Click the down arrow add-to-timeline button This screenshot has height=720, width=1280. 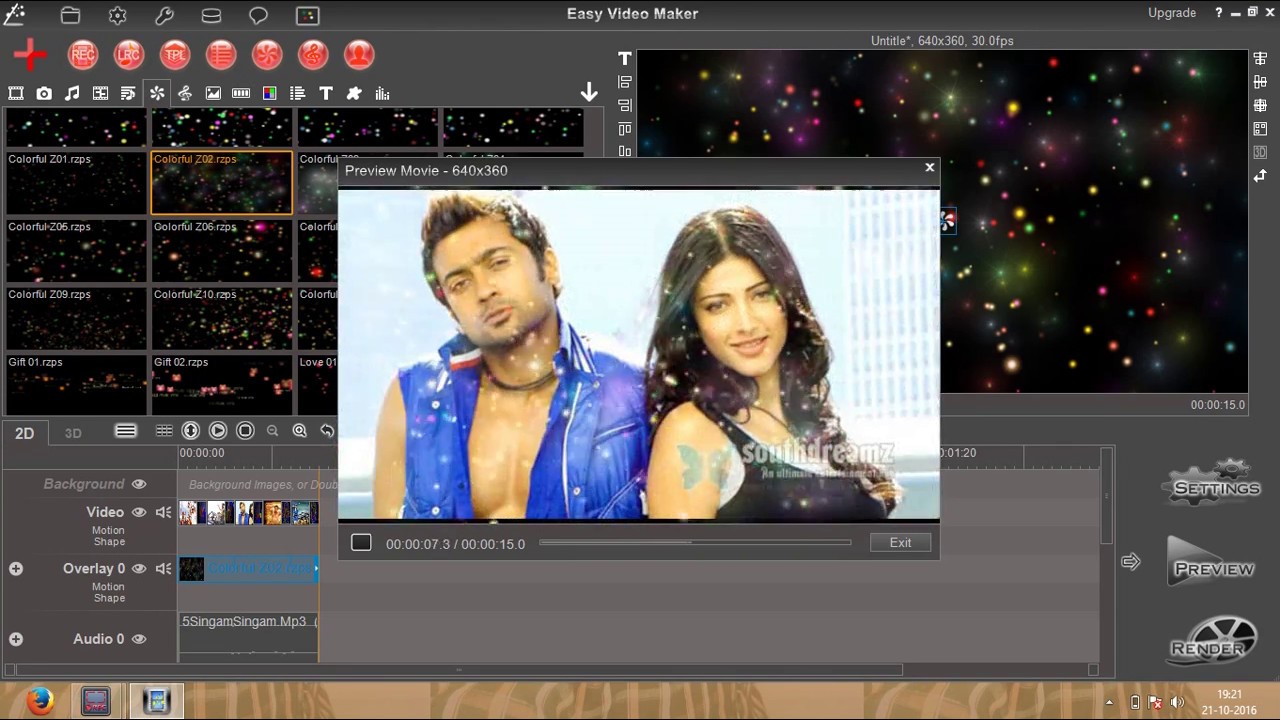[589, 93]
